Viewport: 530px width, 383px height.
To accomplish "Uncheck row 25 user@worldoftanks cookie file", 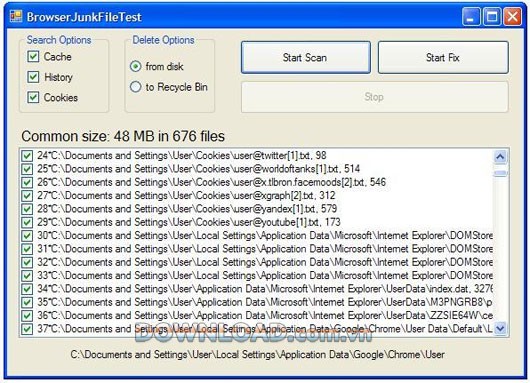I will click(27, 169).
